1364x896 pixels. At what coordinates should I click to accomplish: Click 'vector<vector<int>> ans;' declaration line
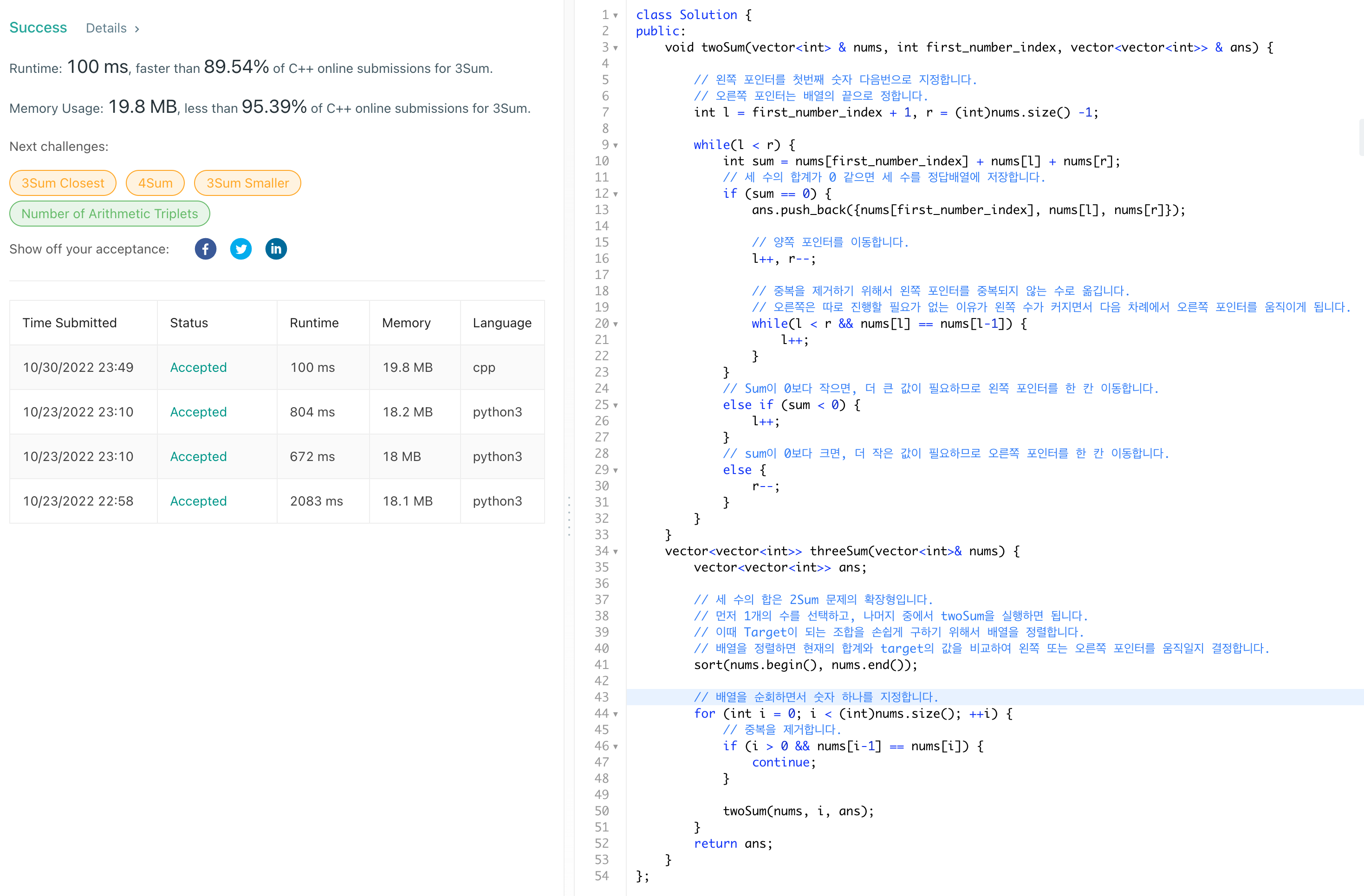click(780, 567)
